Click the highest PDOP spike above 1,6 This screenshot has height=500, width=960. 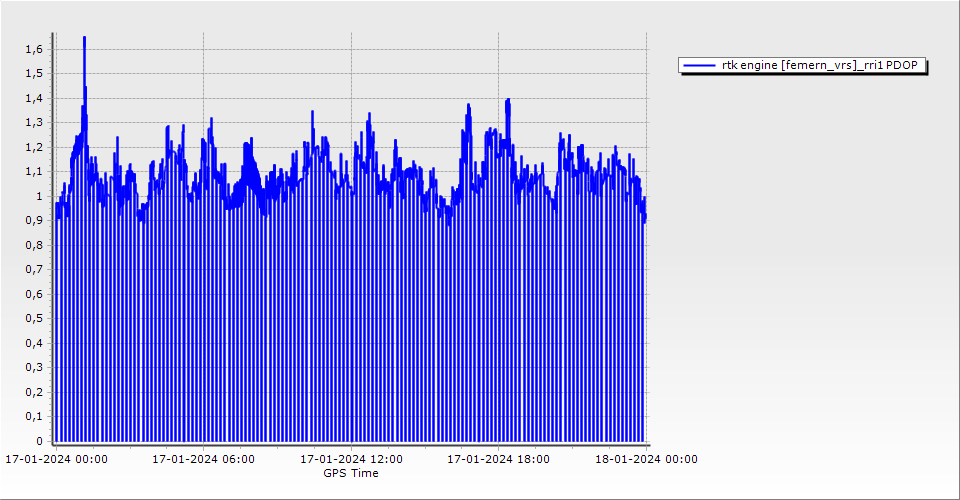click(84, 38)
